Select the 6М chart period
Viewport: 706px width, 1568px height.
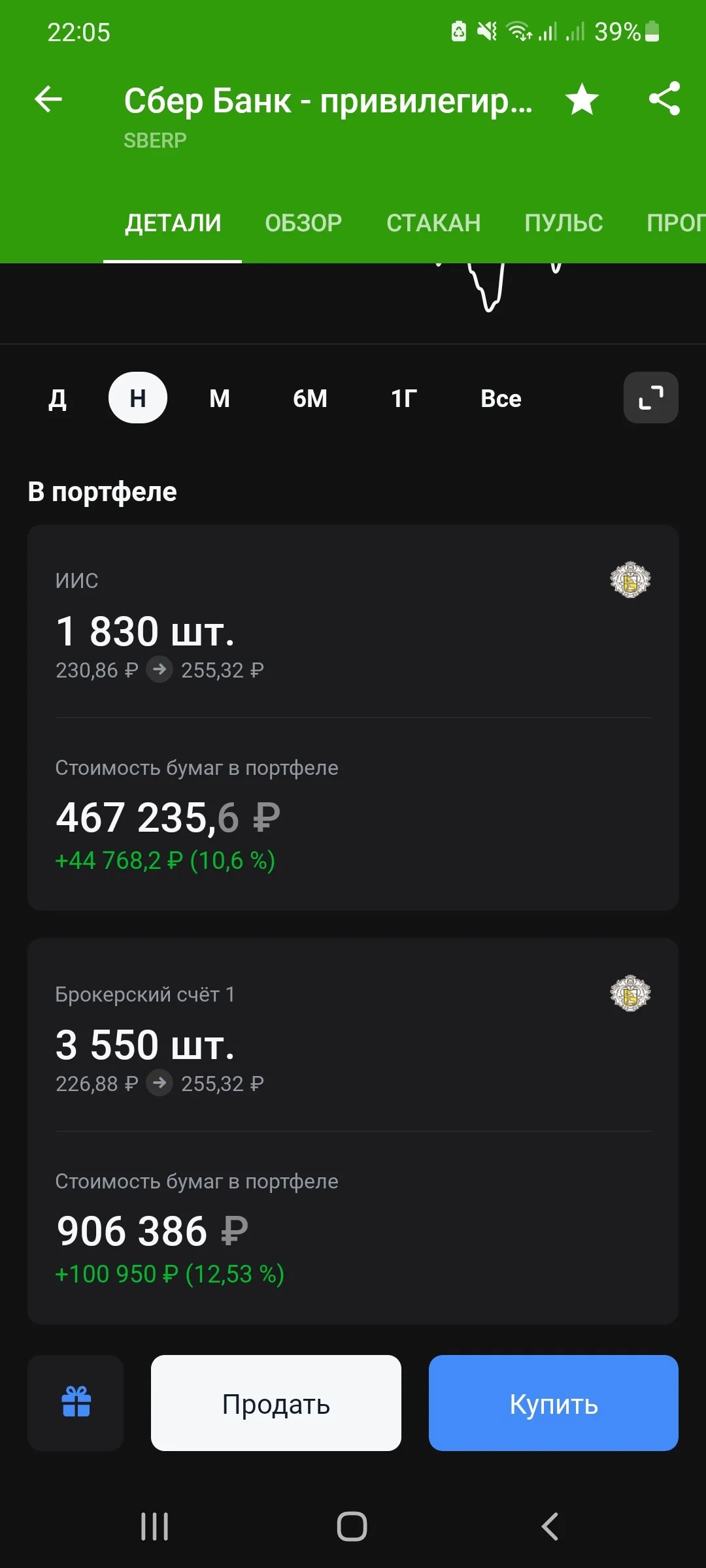[310, 398]
